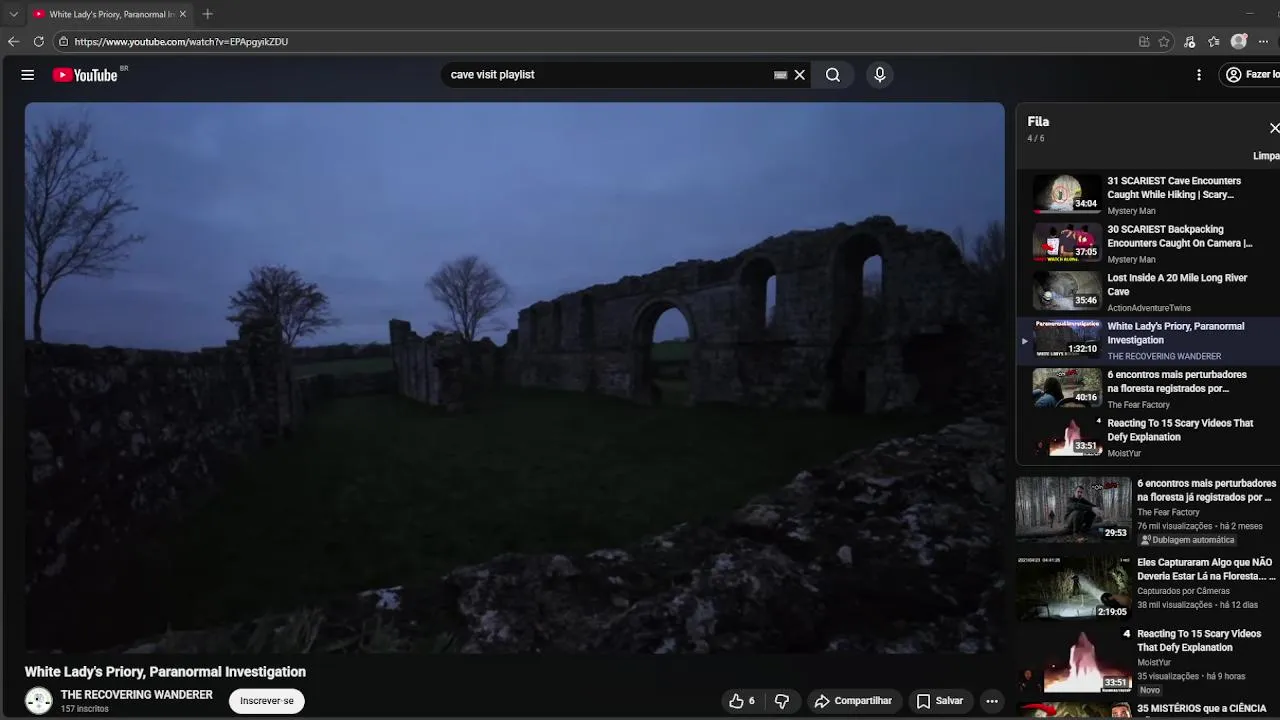This screenshot has height=720, width=1280.
Task: Play queue item 6 encontros mais perturbadores
Action: pos(1148,389)
